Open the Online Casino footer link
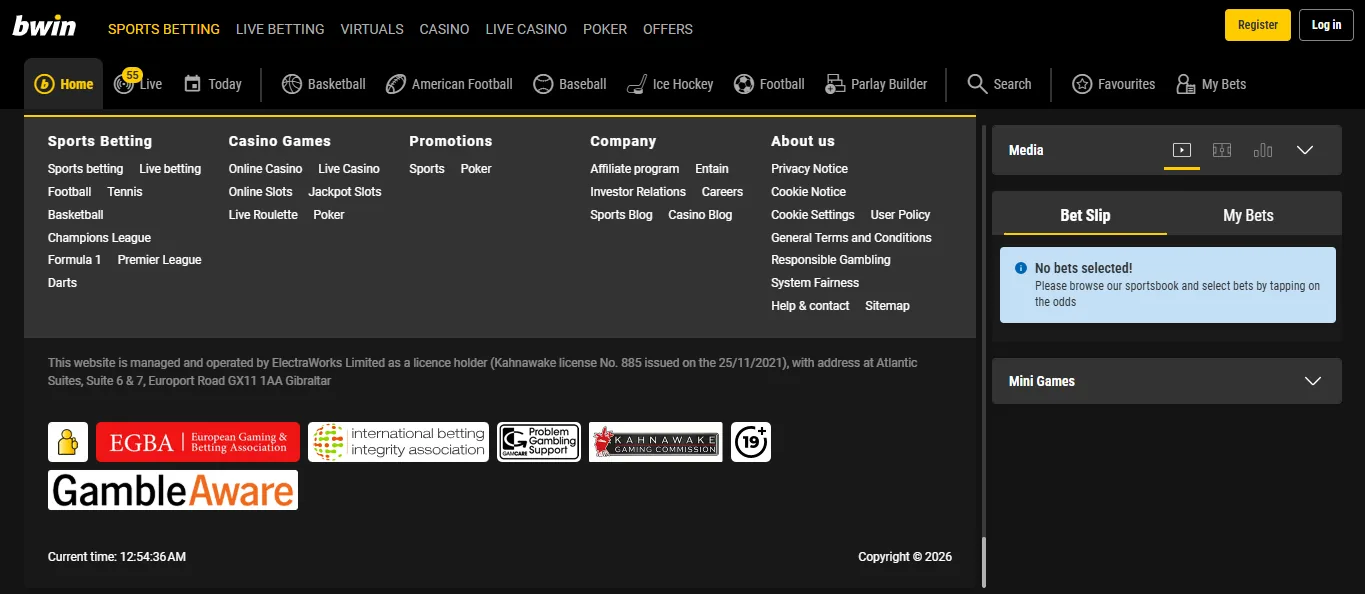1365x594 pixels. tap(265, 169)
